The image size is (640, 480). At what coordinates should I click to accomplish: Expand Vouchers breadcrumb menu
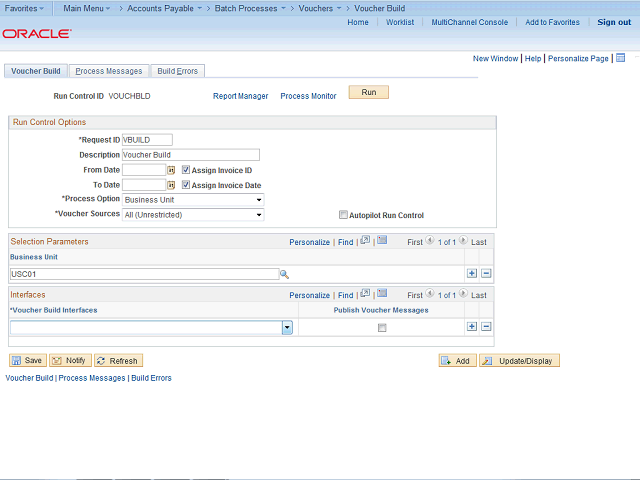(320, 8)
